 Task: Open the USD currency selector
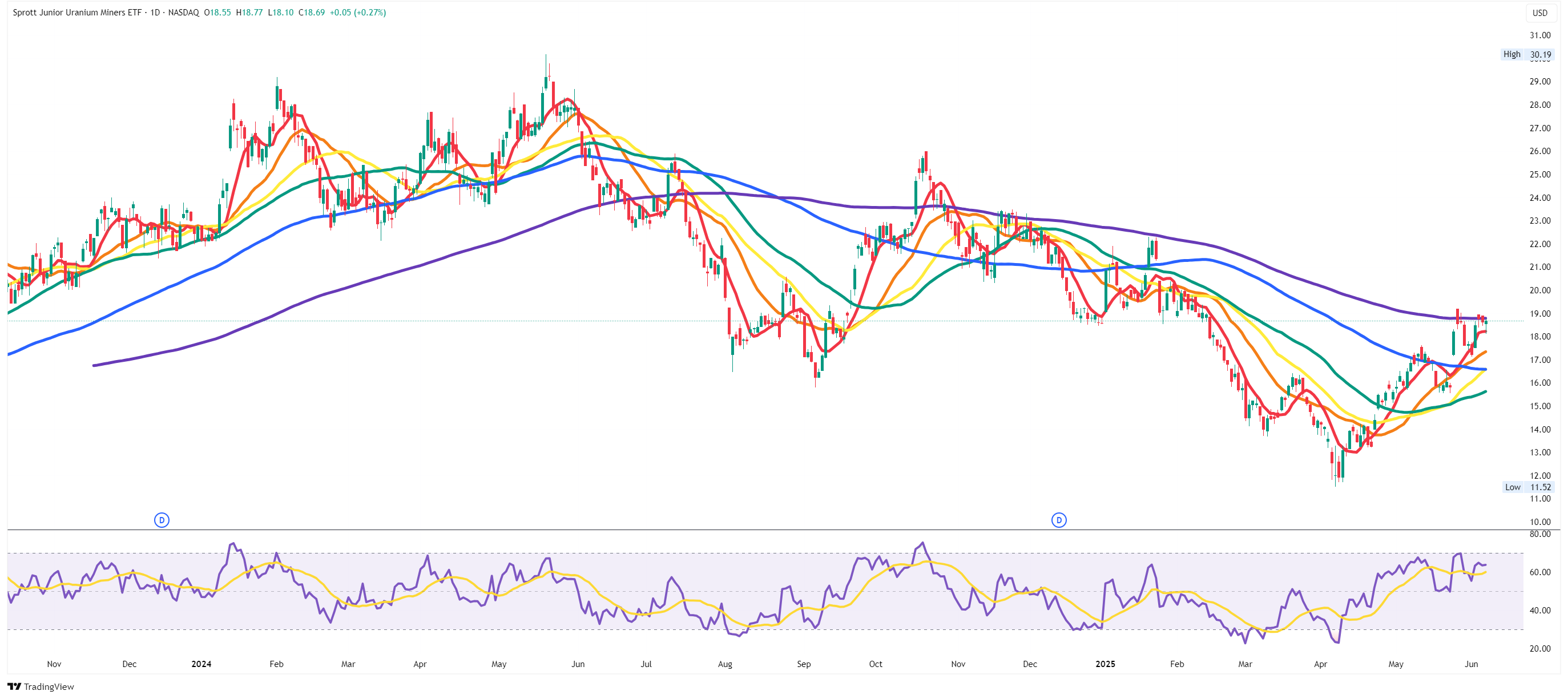[x=1539, y=13]
